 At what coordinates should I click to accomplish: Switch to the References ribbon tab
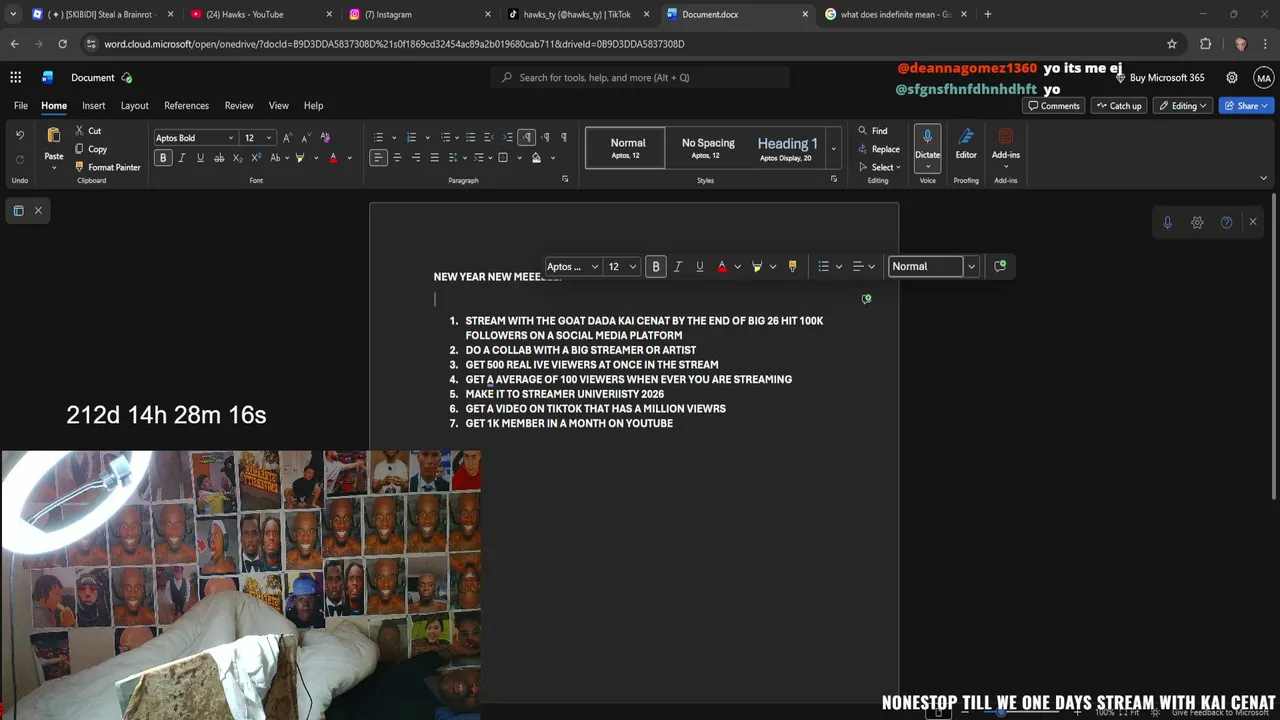pos(186,105)
